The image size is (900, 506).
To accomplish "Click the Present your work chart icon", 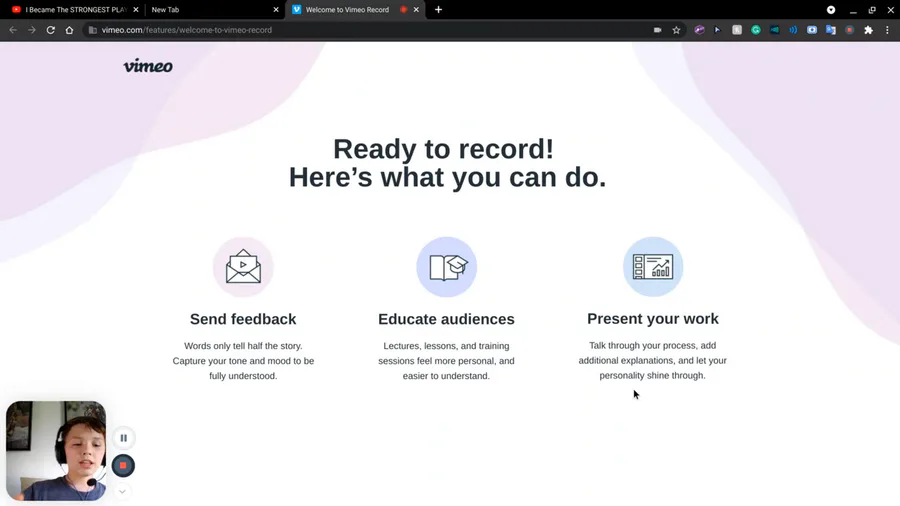I will [653, 267].
